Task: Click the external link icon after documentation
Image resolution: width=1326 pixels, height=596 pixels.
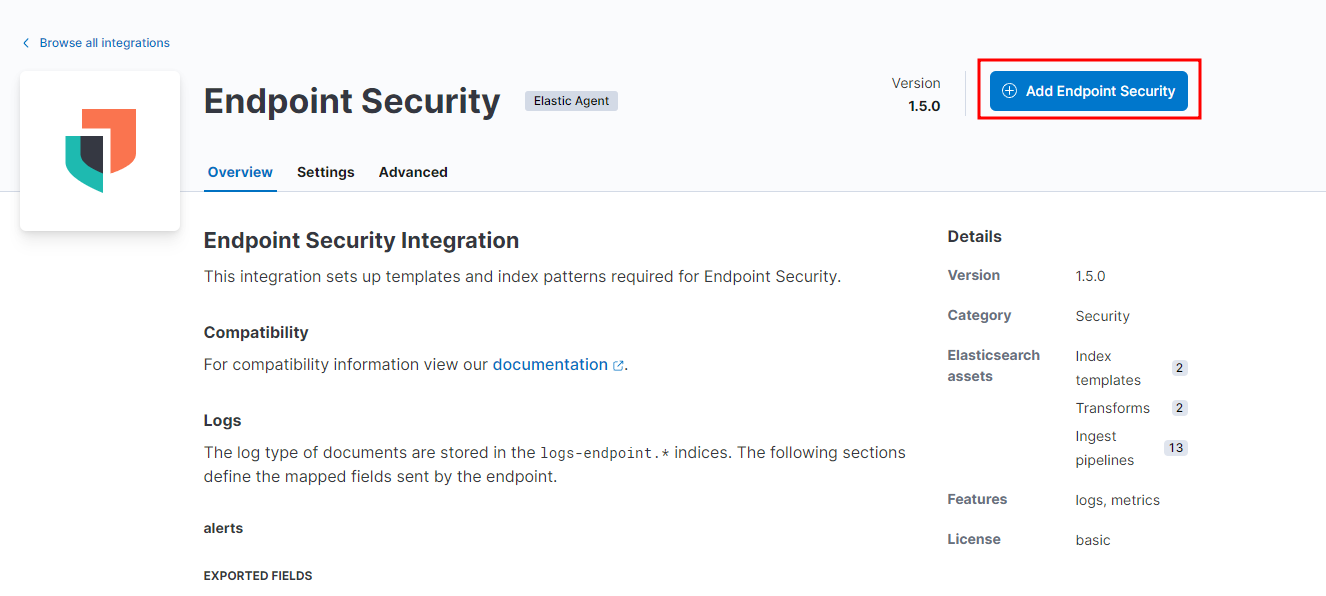Action: point(618,366)
